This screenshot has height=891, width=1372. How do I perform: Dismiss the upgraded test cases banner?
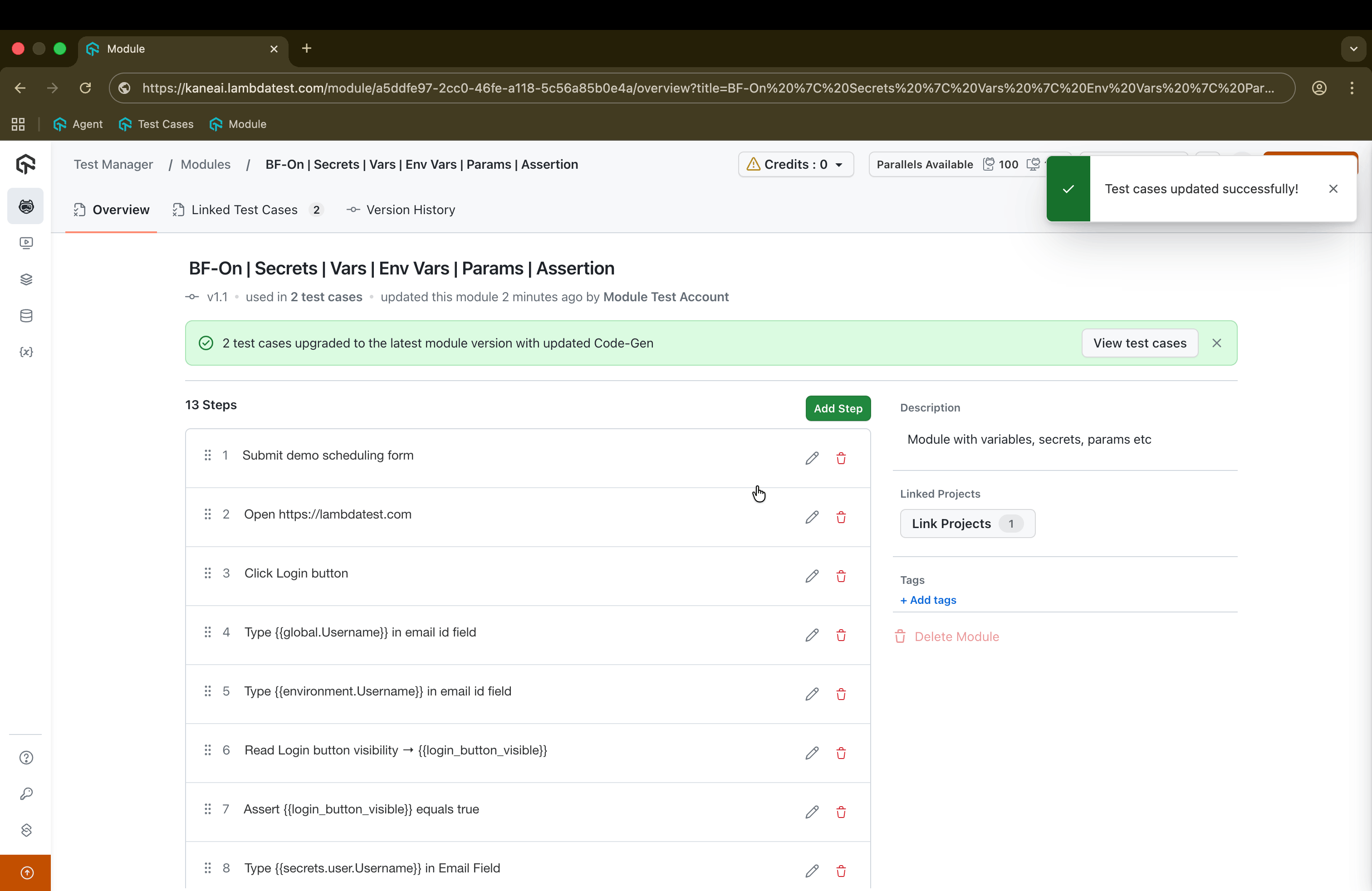1216,343
